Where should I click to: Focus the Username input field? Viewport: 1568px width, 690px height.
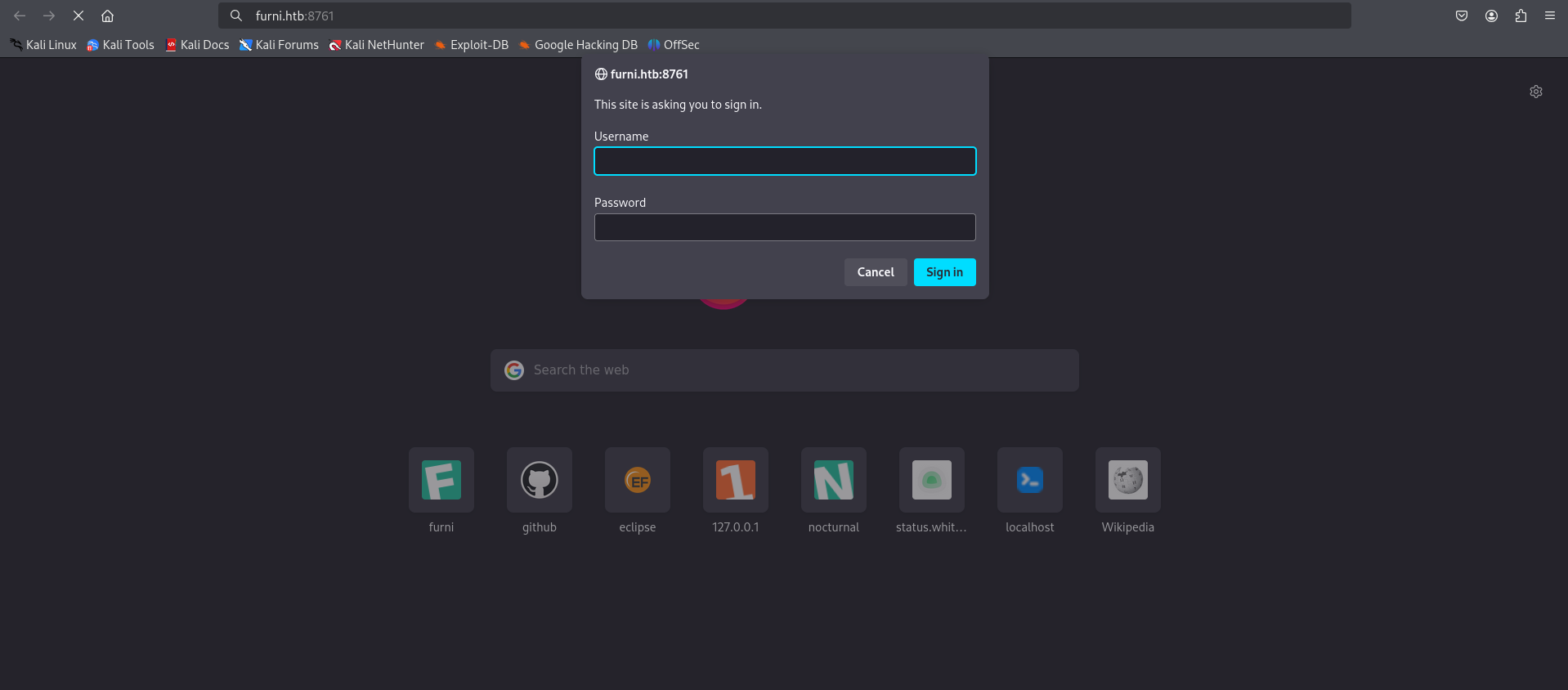click(784, 161)
